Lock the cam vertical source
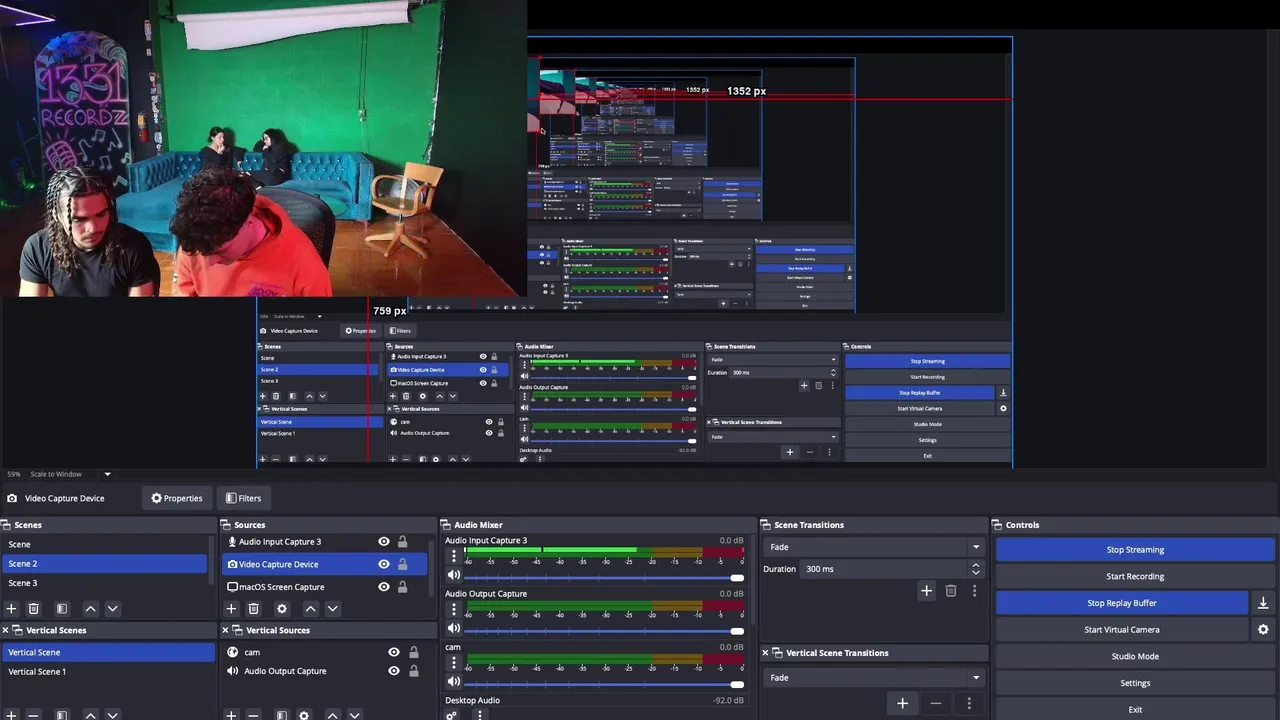Screen dimensions: 1280x720 pyautogui.click(x=413, y=652)
